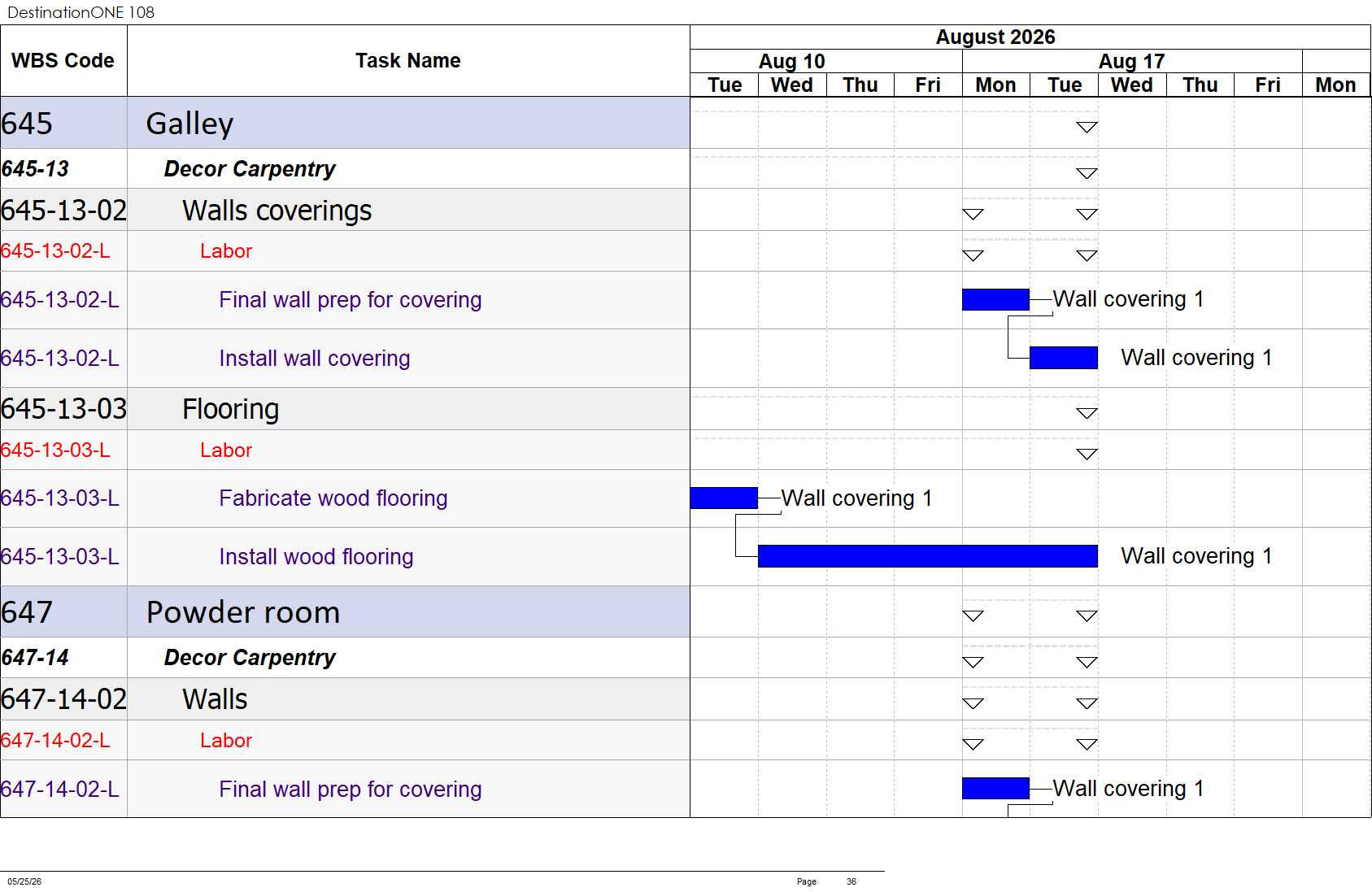
Task: Select the Install wood flooring Gantt bar
Action: 927,556
